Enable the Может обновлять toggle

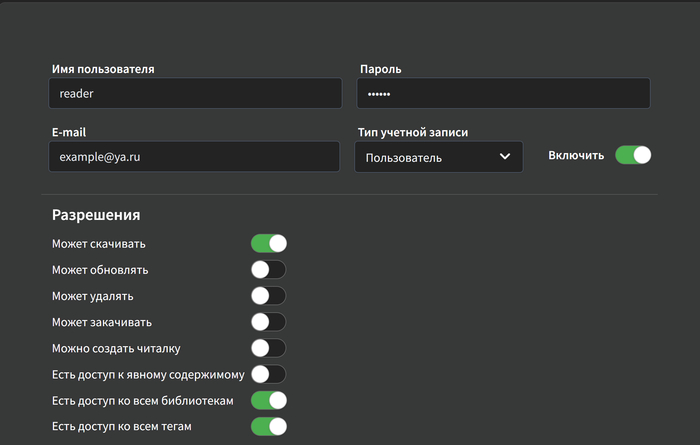pos(268,270)
